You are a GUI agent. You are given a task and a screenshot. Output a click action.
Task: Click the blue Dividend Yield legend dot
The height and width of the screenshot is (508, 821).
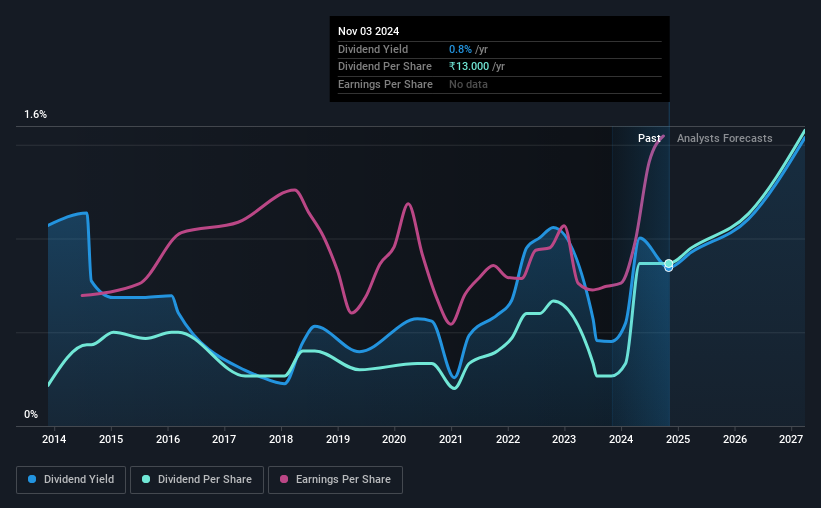pyautogui.click(x=32, y=479)
